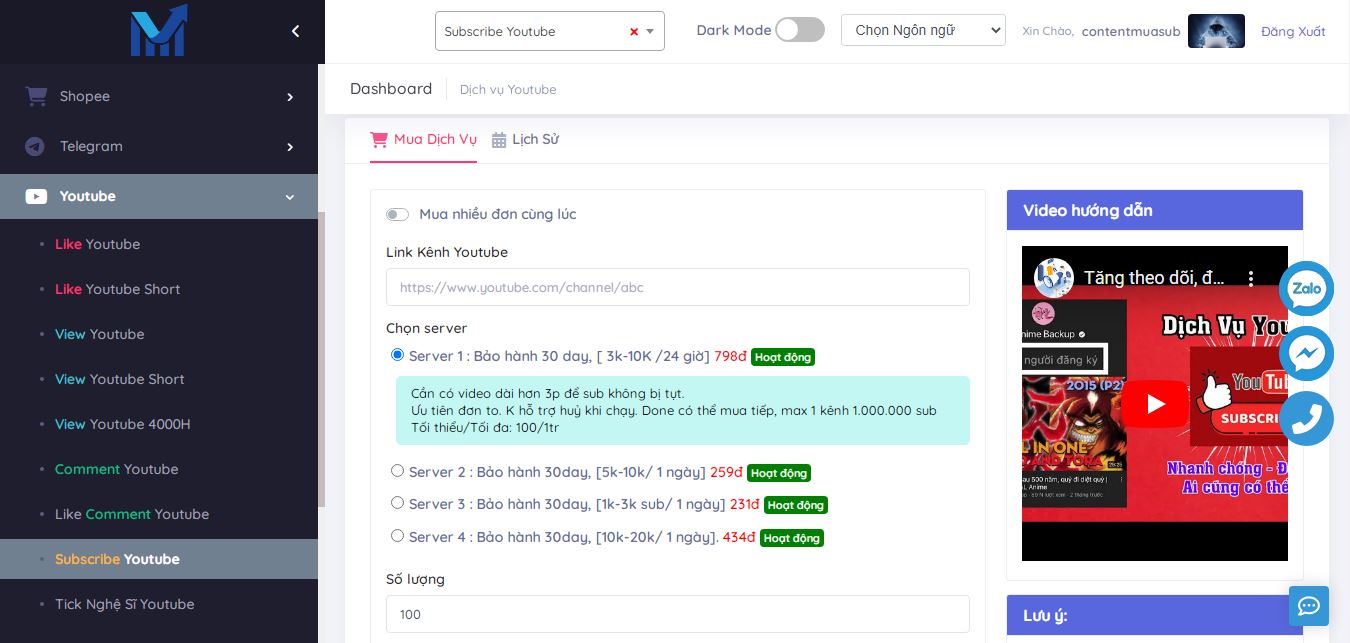Expand the Telegram menu
Viewport: 1350px width, 643px height.
[x=159, y=146]
